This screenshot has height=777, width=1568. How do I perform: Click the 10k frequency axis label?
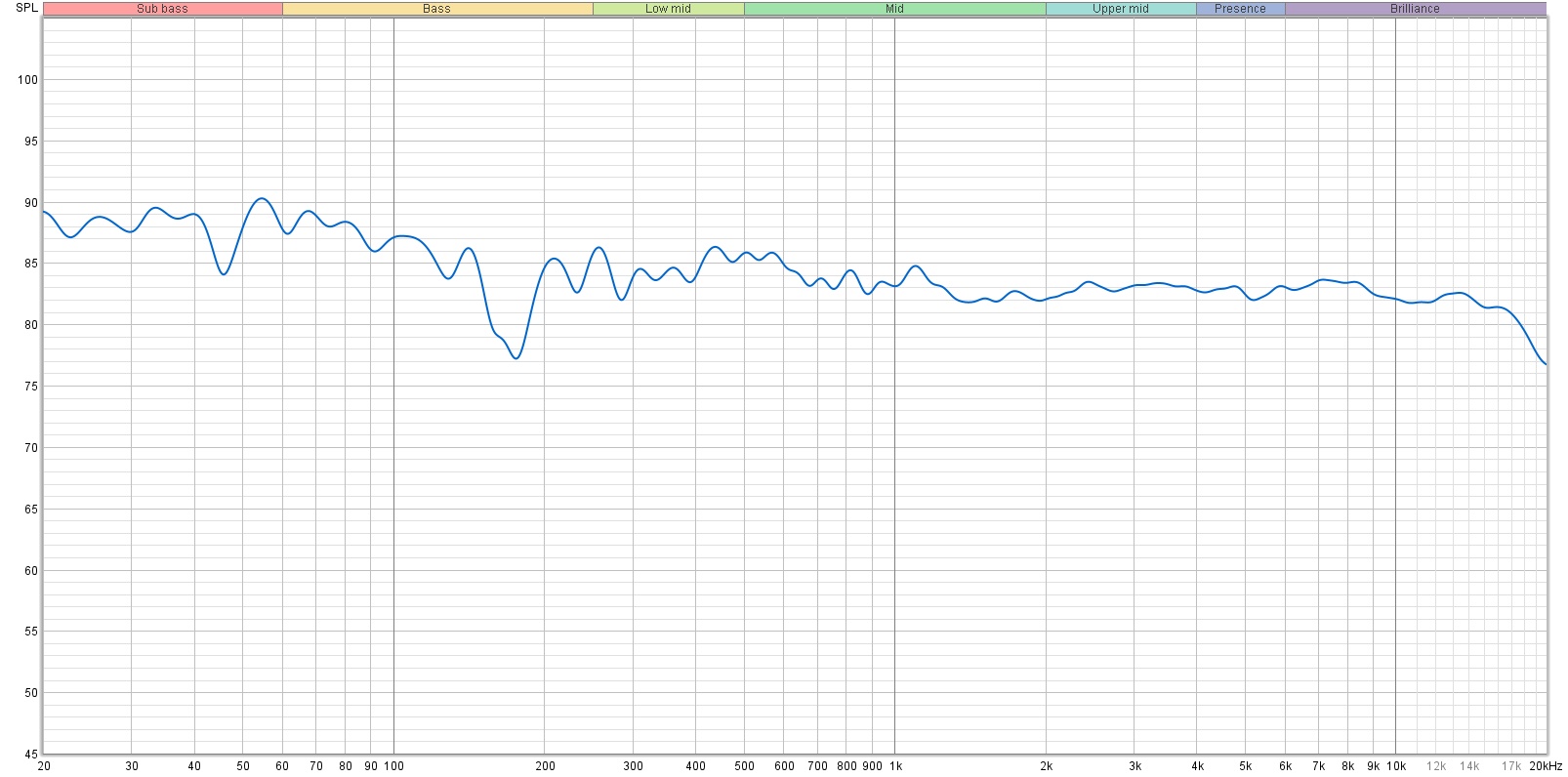click(1396, 766)
